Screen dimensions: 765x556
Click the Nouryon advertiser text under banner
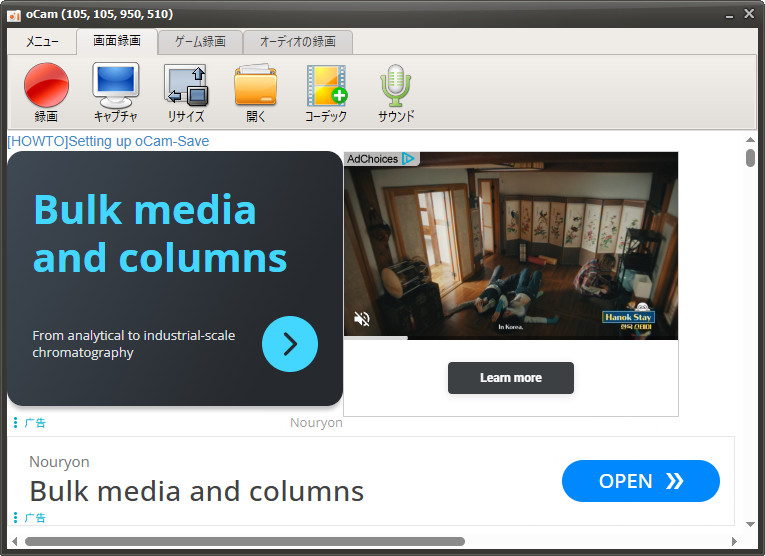316,422
